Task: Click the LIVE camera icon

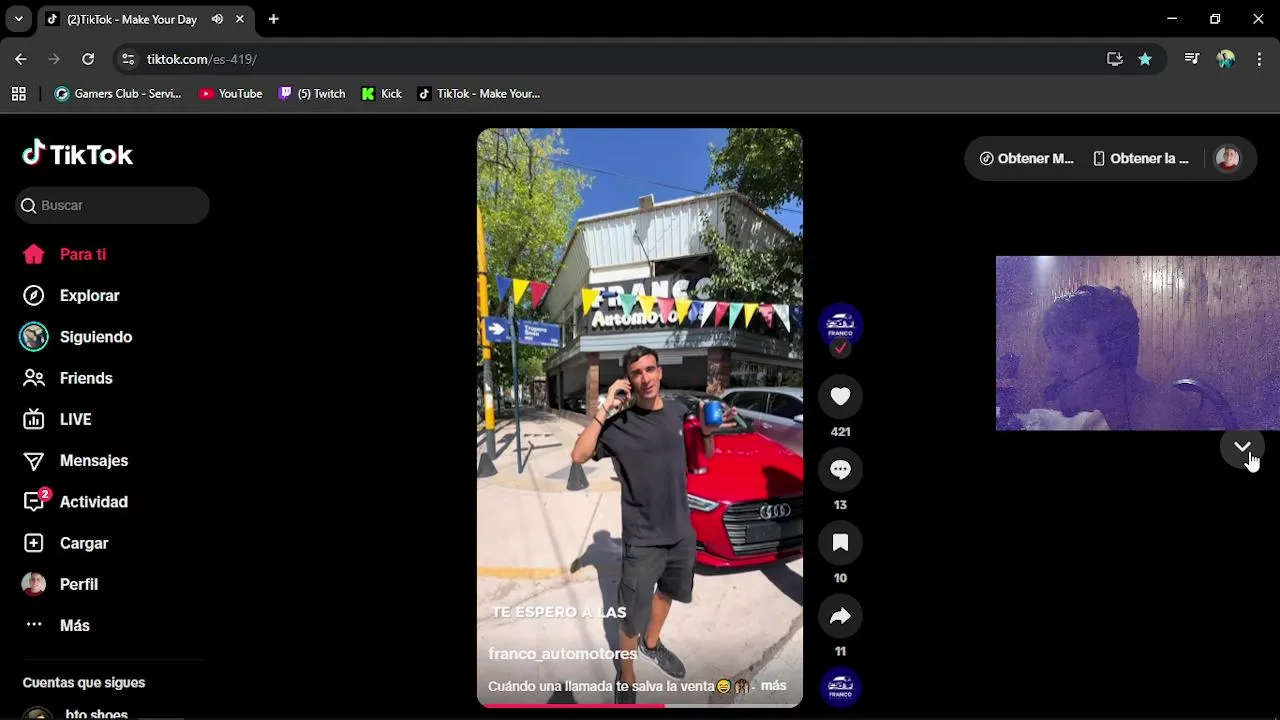Action: tap(34, 419)
